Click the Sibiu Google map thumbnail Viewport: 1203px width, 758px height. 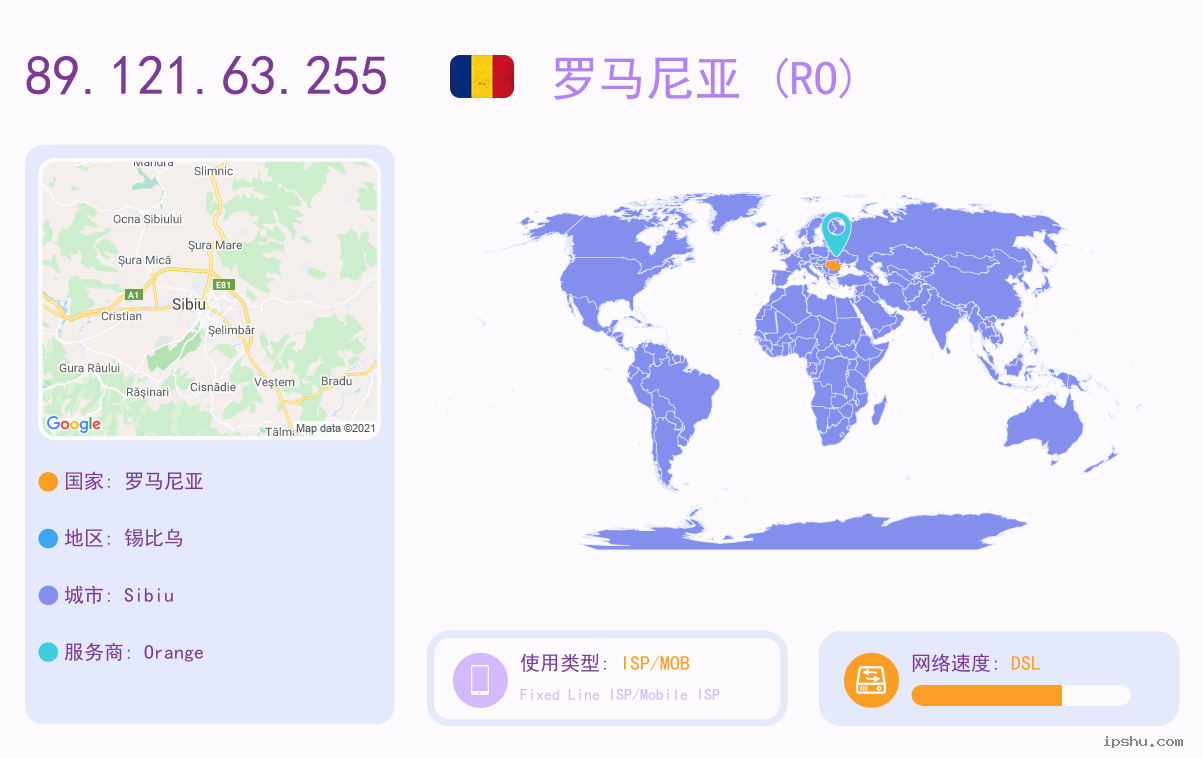pyautogui.click(x=210, y=299)
